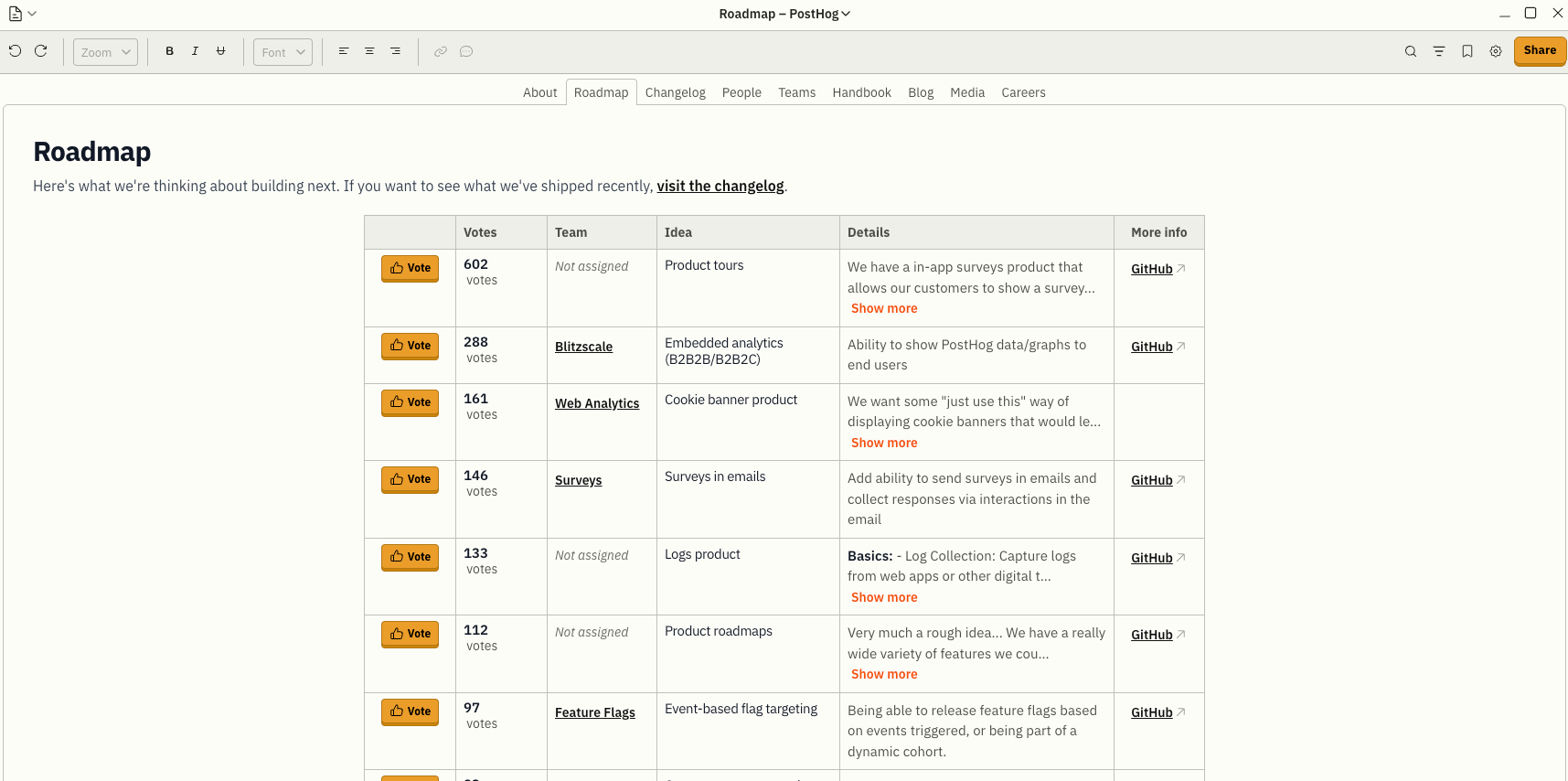The image size is (1568, 781).
Task: Show more details for Logs product
Action: pyautogui.click(x=884, y=597)
